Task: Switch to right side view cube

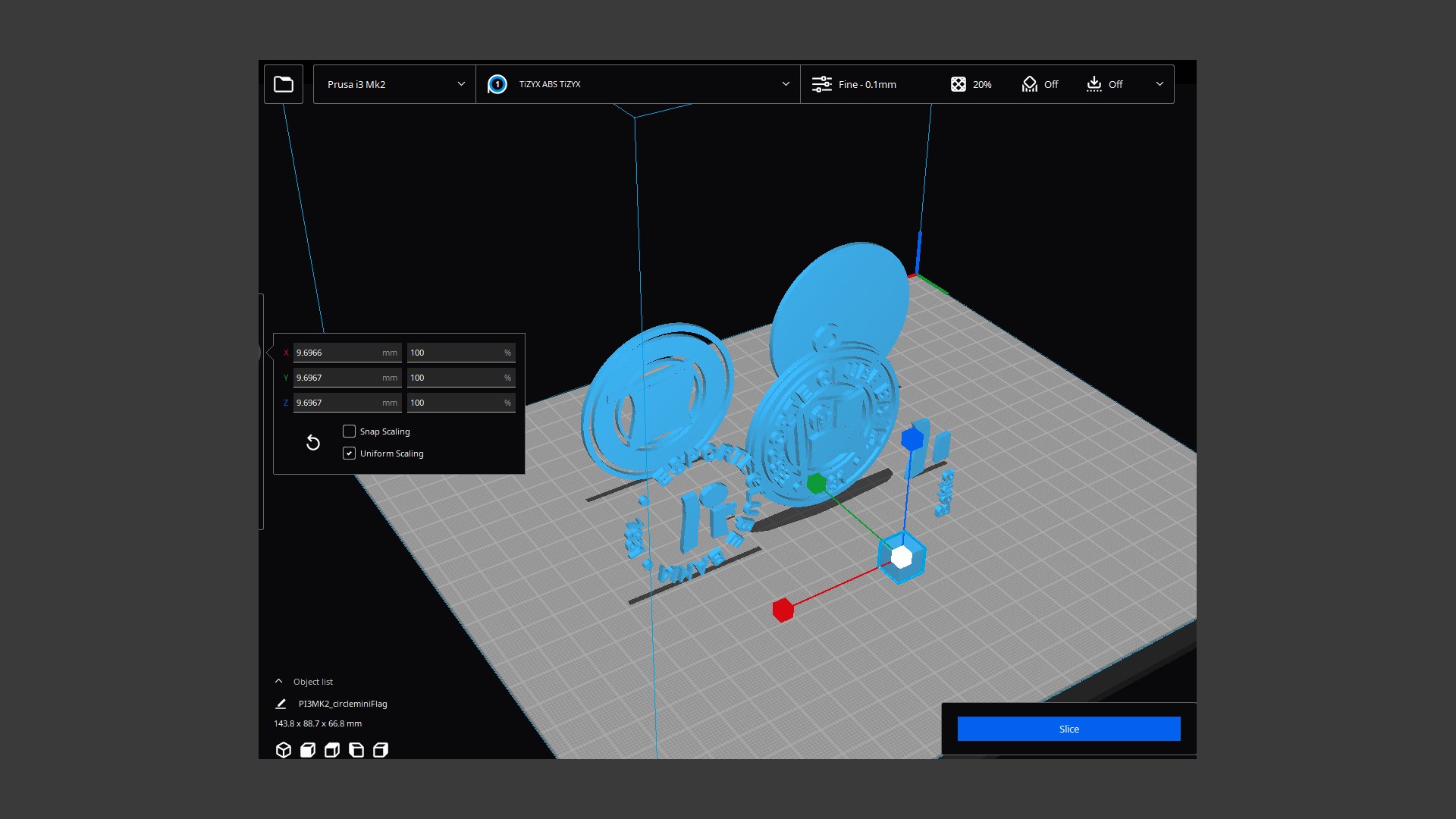Action: point(381,750)
